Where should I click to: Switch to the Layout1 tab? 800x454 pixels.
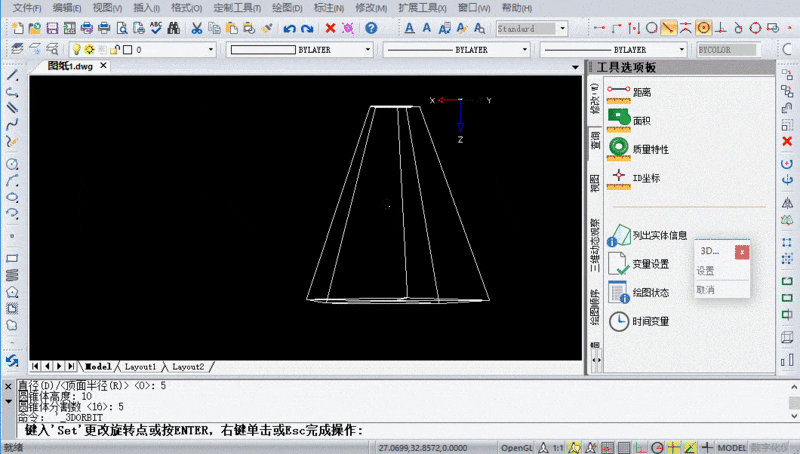point(141,367)
